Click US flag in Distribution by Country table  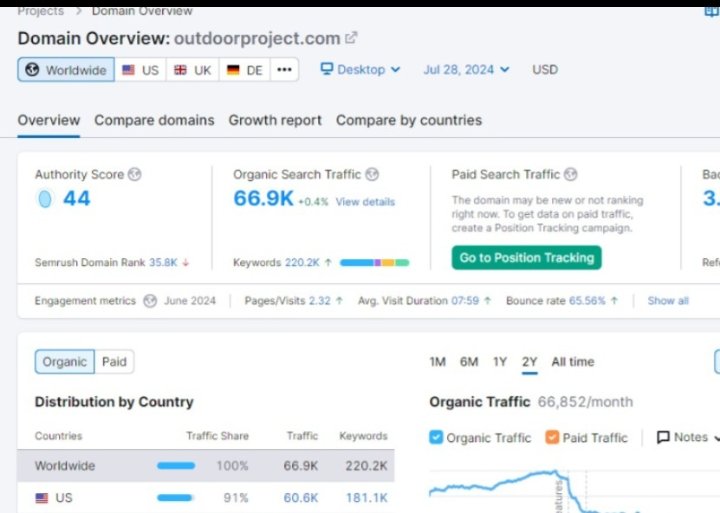tap(42, 498)
